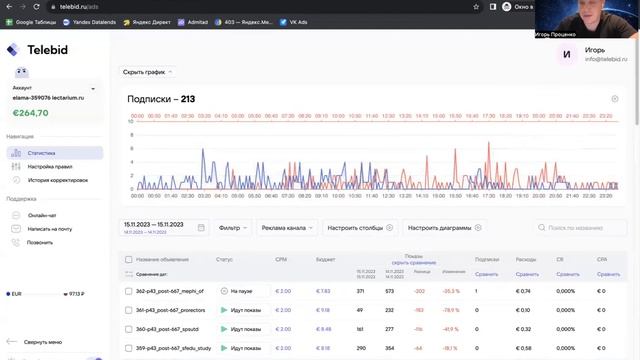
Task: Check the 359-p43_post-667_sfedu_study row checkbox
Action: click(x=129, y=348)
